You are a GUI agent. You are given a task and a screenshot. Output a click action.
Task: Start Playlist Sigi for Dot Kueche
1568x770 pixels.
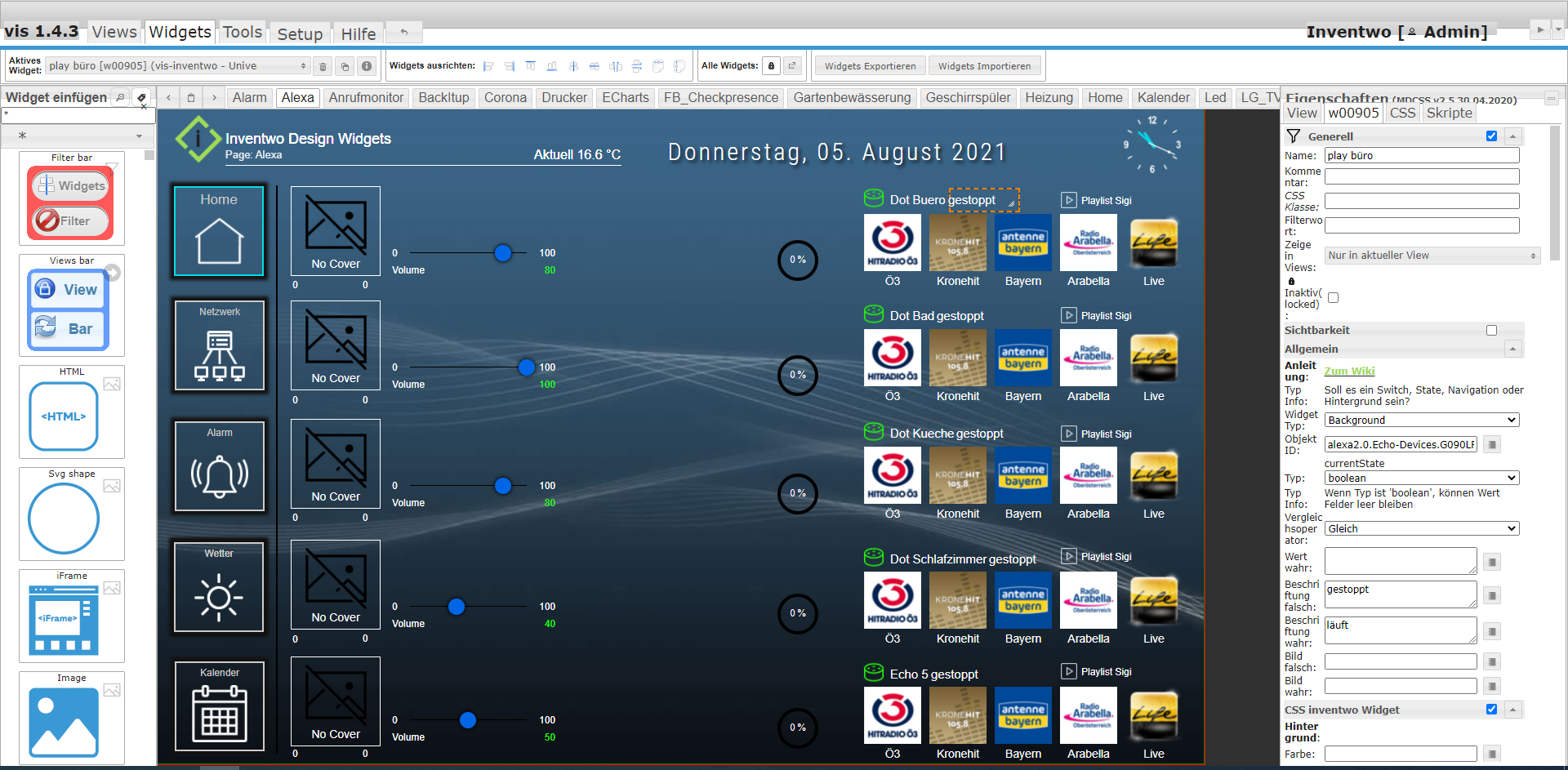click(1097, 434)
